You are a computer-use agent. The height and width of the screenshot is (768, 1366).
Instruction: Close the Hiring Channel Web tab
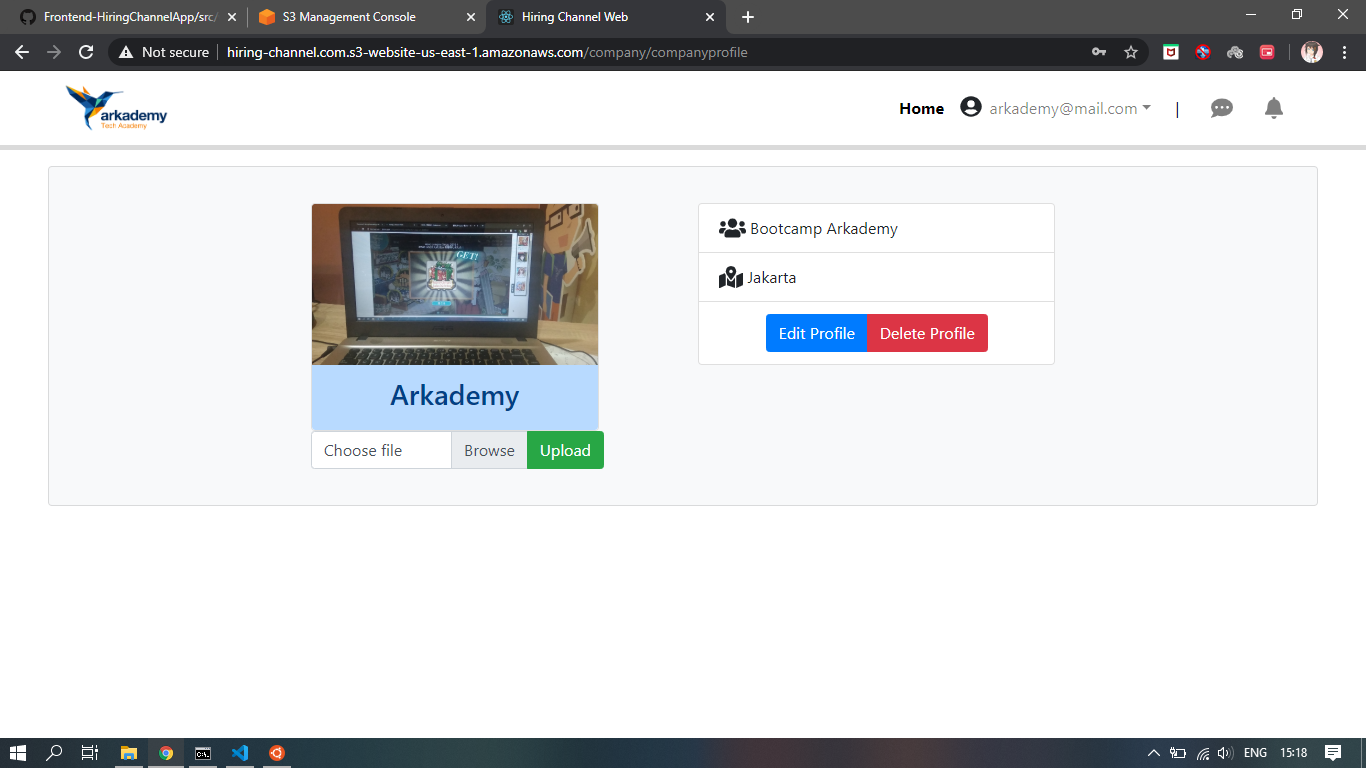(x=710, y=17)
